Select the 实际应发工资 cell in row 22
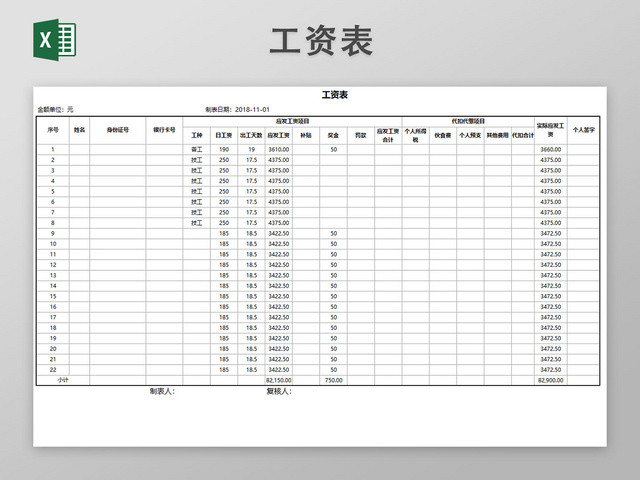640x480 pixels. point(551,370)
